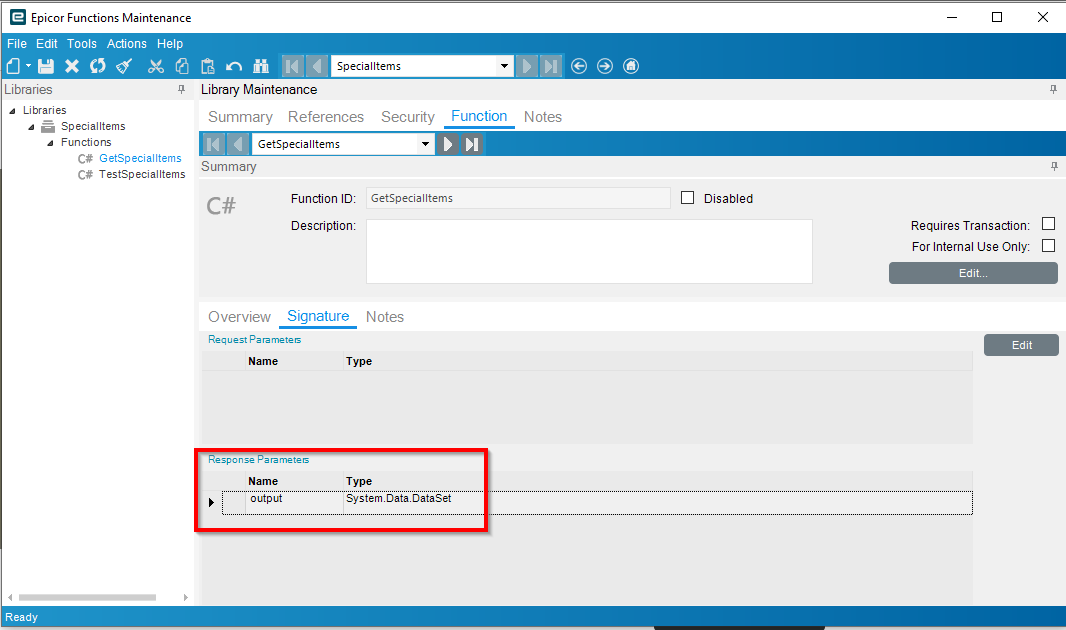The image size is (1066, 630).
Task: Select TestSpecialItems in the Libraries tree
Action: [x=142, y=175]
